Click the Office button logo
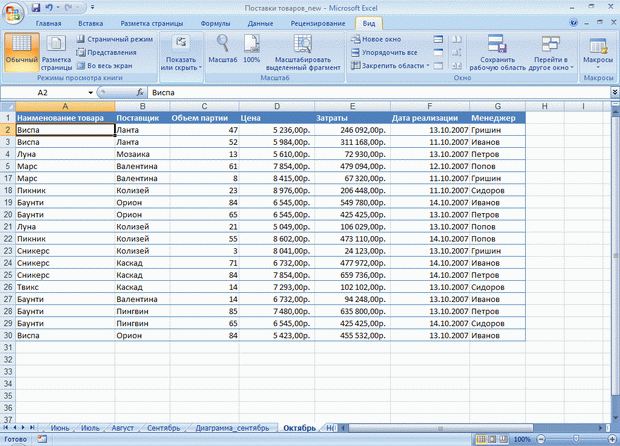Image resolution: width=620 pixels, height=446 pixels. [13, 13]
